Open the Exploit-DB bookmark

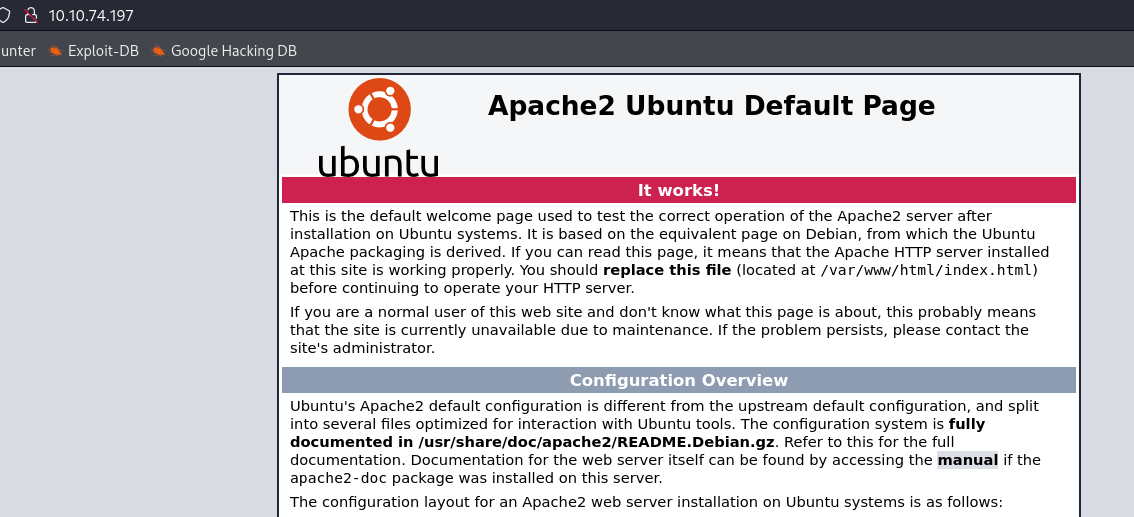[x=94, y=51]
